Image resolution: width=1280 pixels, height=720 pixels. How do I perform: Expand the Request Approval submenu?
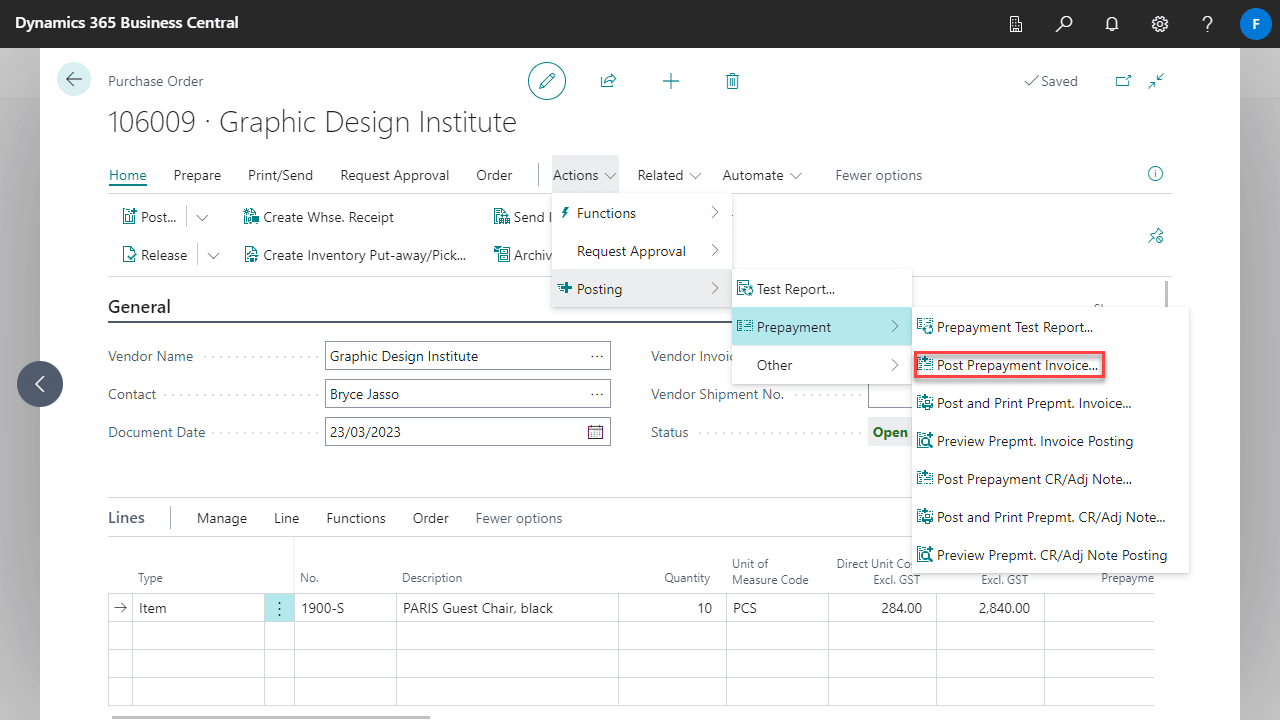pos(642,251)
